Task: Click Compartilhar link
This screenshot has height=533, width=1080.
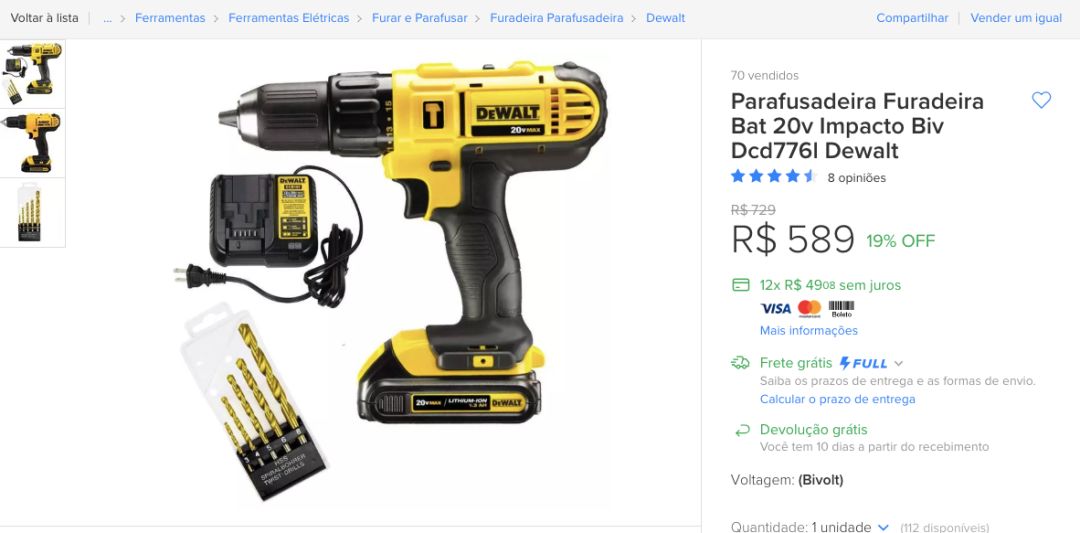Action: [912, 18]
